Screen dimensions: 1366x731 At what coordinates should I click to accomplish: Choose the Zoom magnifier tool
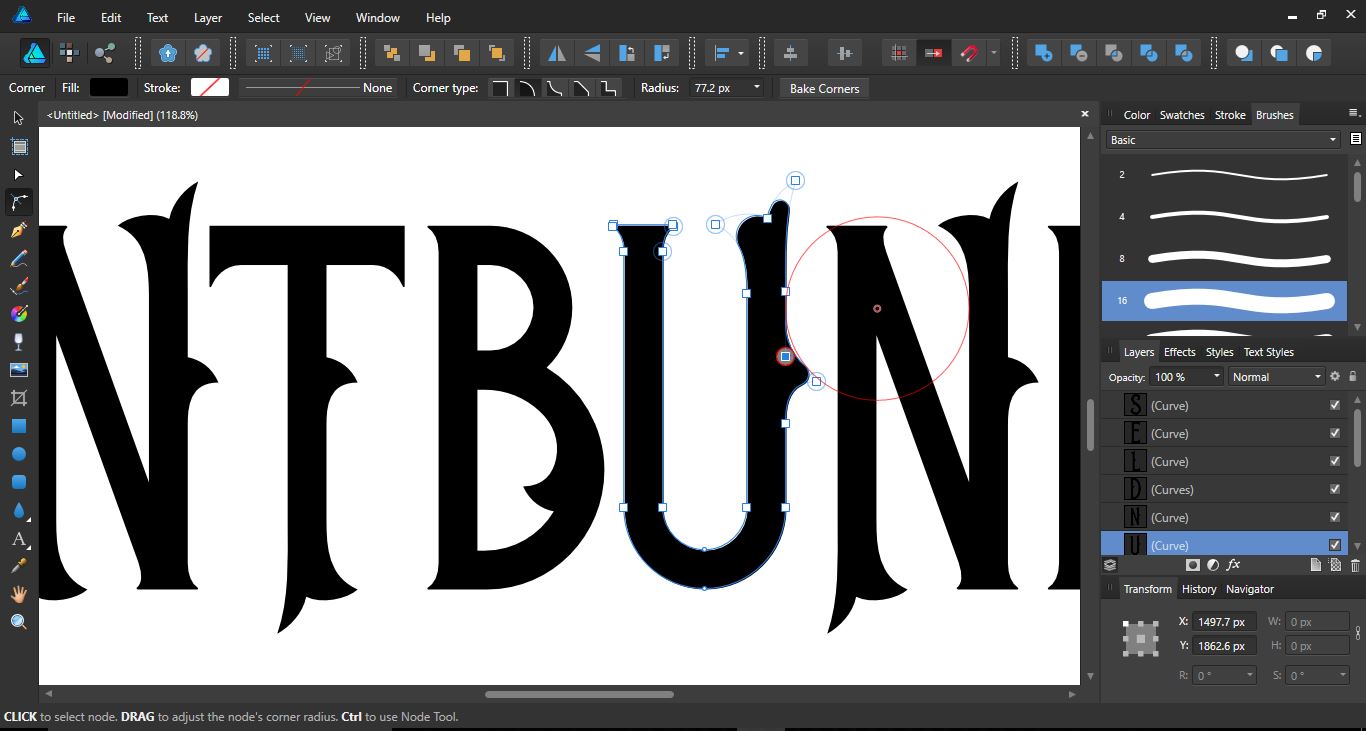pyautogui.click(x=18, y=622)
